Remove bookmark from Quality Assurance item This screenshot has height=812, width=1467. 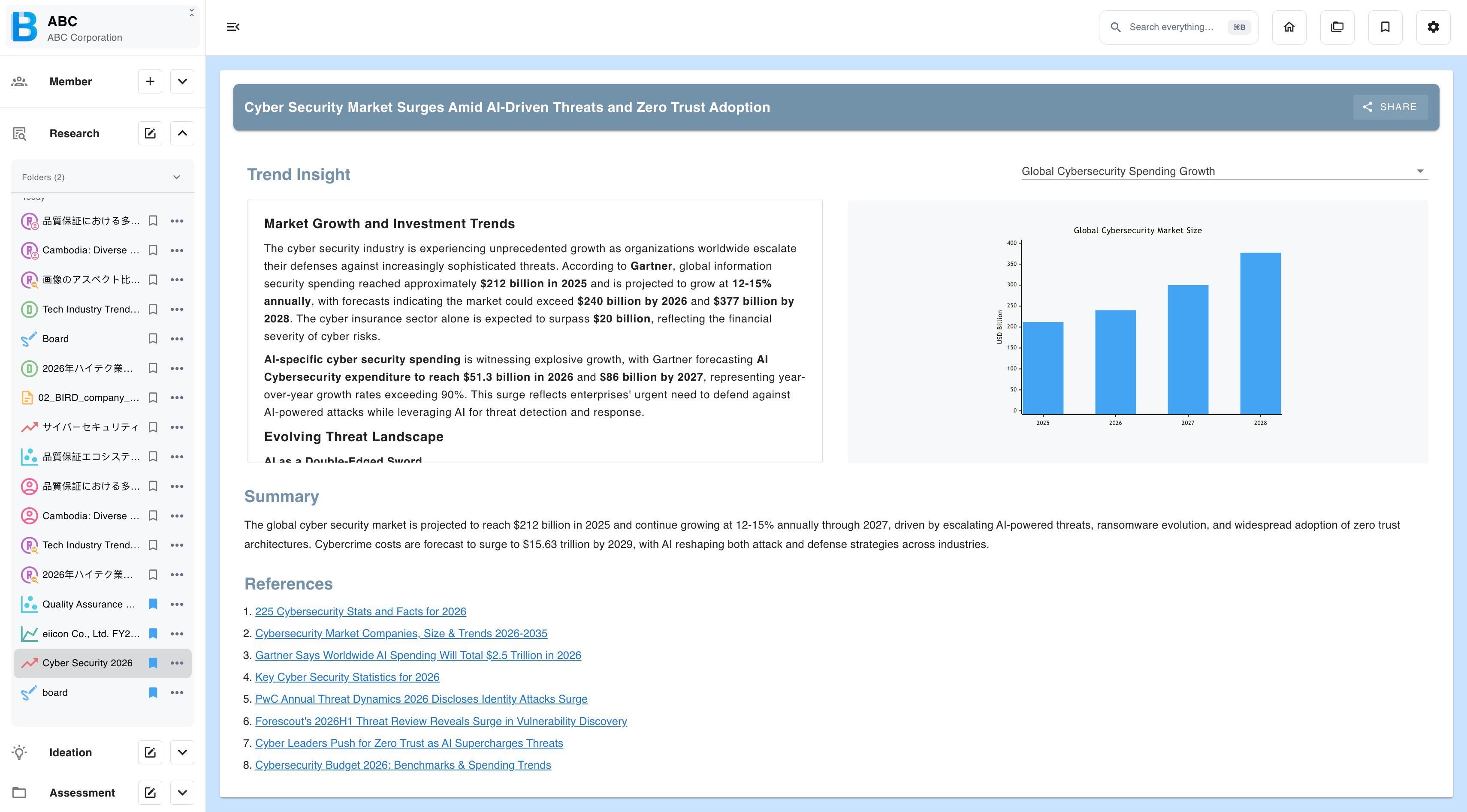(x=153, y=604)
